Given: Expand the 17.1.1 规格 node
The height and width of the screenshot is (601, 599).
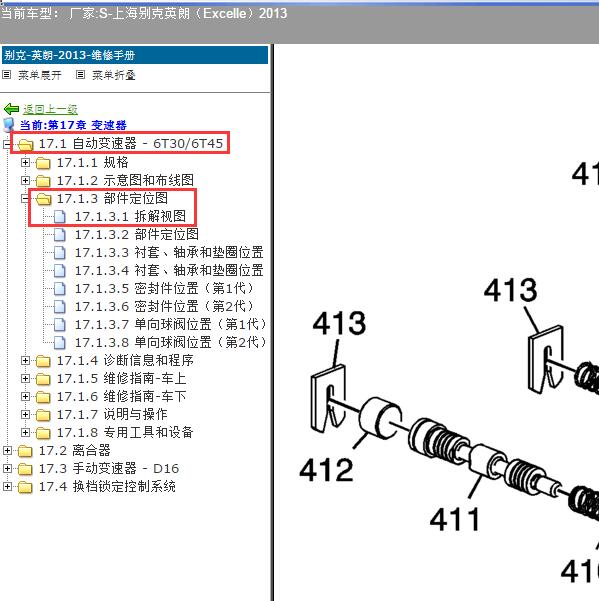Looking at the screenshot, I should [x=25, y=163].
